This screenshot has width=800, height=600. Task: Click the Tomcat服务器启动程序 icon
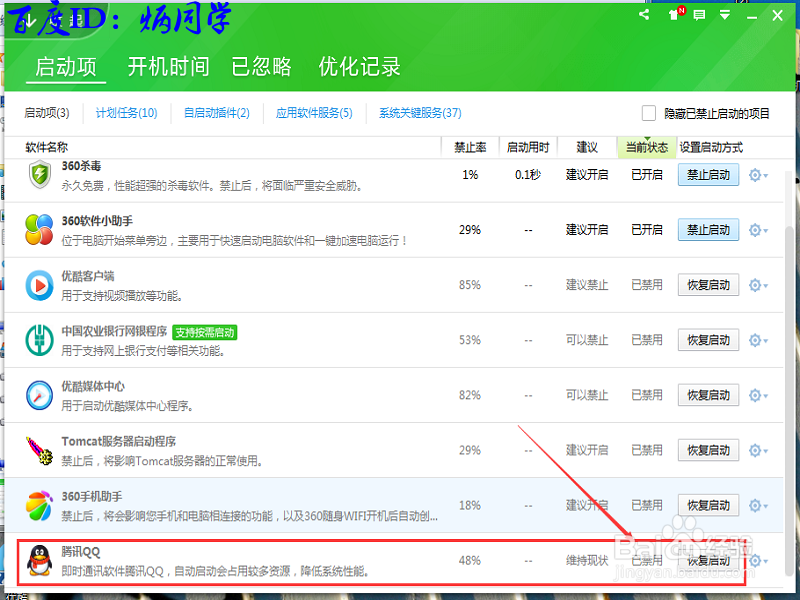pos(38,449)
